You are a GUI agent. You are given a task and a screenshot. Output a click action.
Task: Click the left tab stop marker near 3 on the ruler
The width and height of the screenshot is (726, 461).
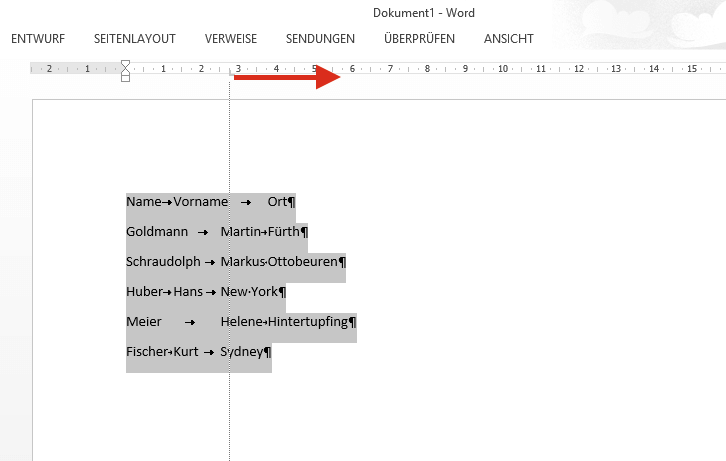[x=231, y=72]
